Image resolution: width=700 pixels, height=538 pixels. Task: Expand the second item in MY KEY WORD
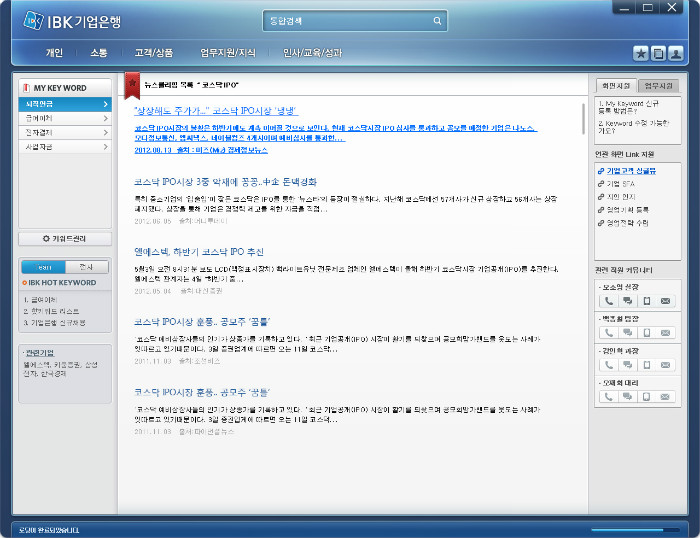tap(64, 118)
